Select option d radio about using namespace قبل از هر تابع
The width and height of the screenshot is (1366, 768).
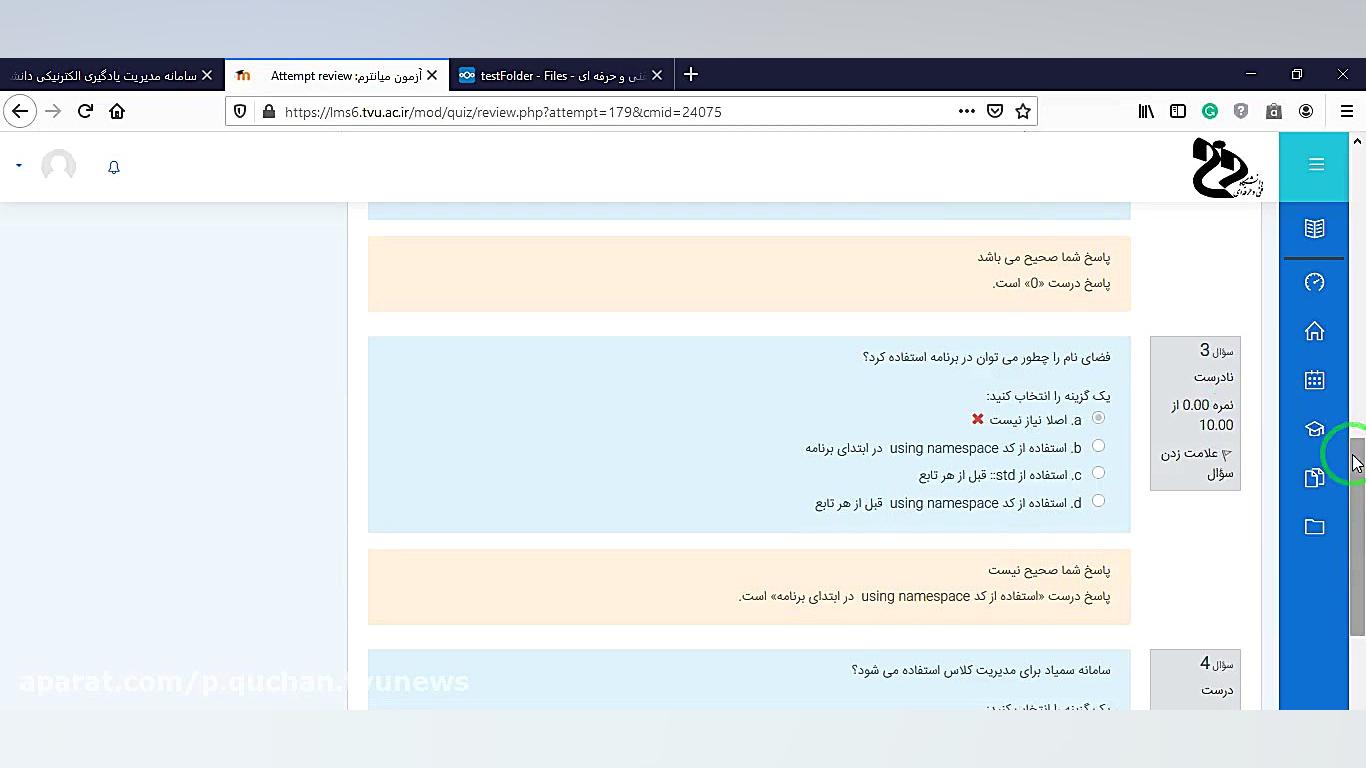pos(1098,501)
